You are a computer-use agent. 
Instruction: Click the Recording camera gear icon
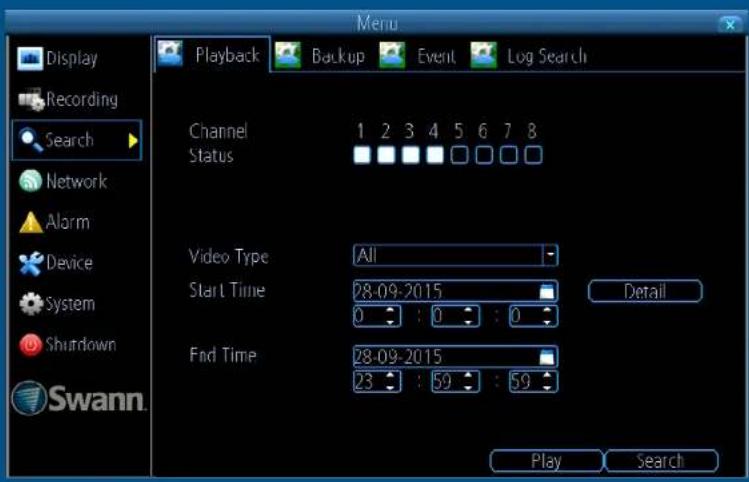click(x=31, y=99)
